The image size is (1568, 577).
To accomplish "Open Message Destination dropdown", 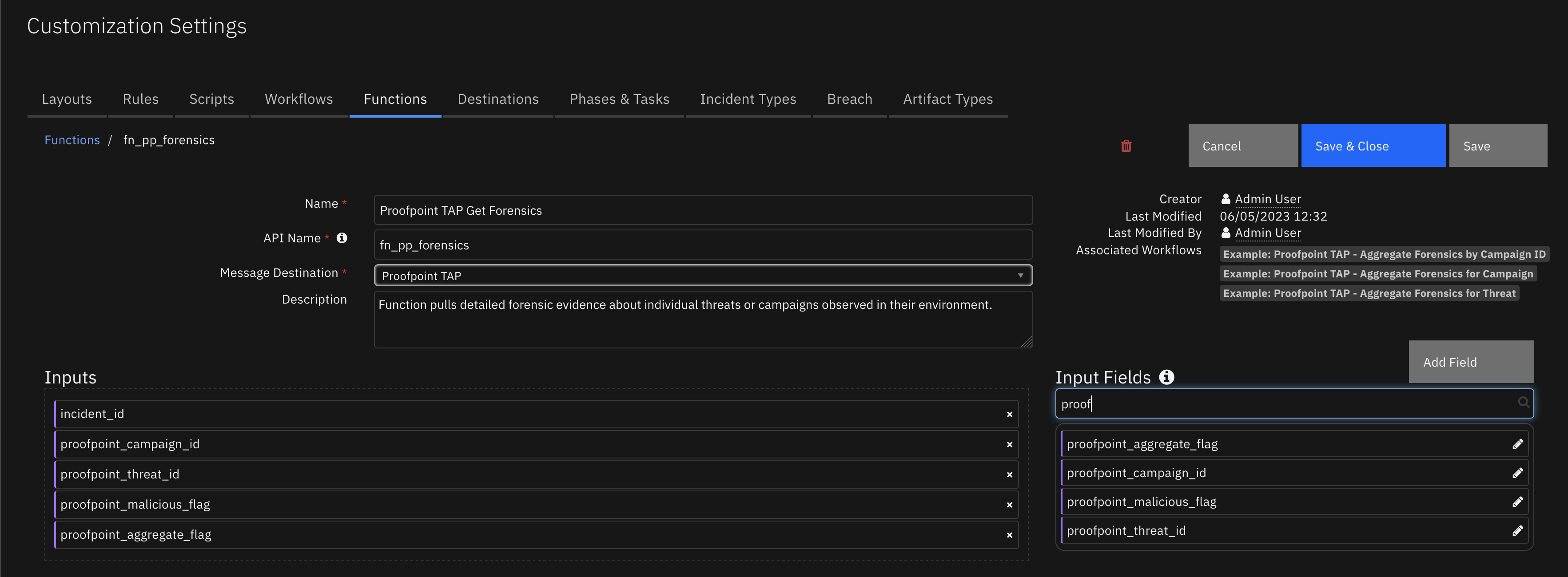I will coord(703,276).
